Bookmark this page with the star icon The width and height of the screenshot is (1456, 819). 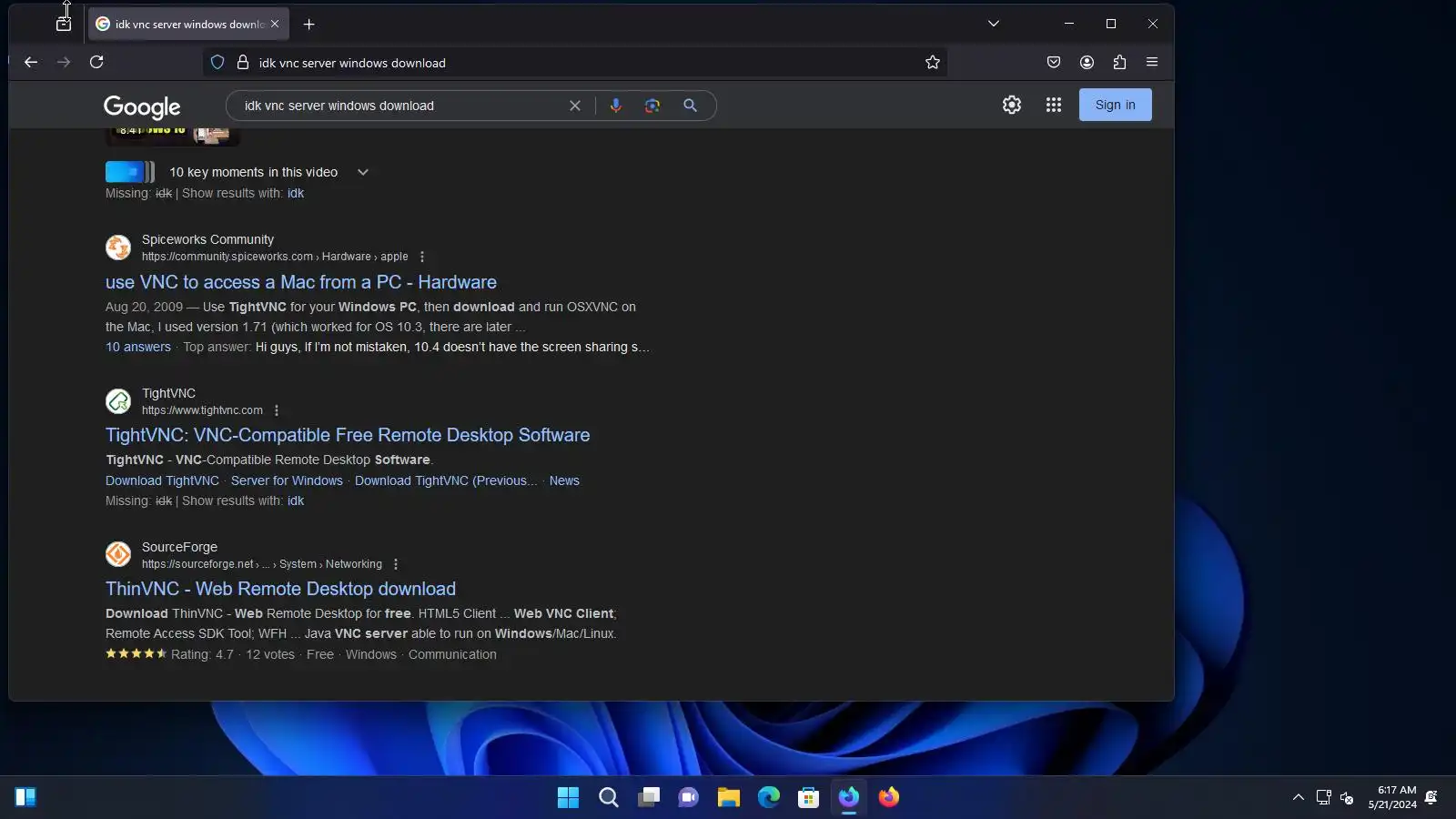click(933, 62)
